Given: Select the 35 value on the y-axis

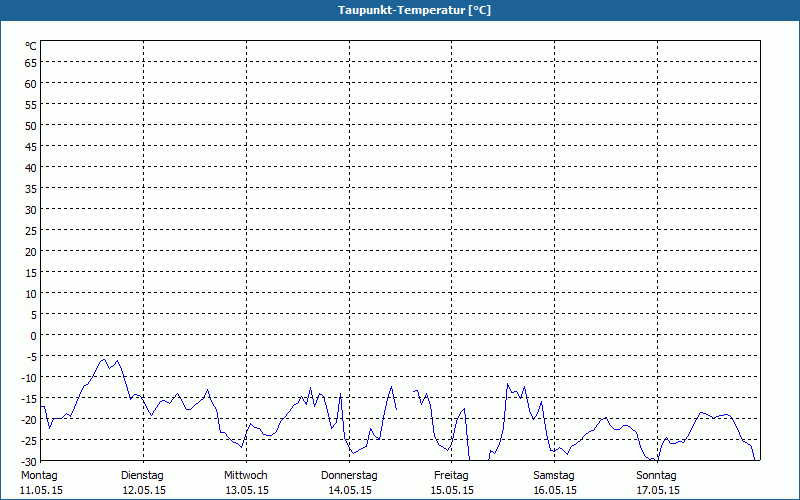Looking at the screenshot, I should [31, 189].
